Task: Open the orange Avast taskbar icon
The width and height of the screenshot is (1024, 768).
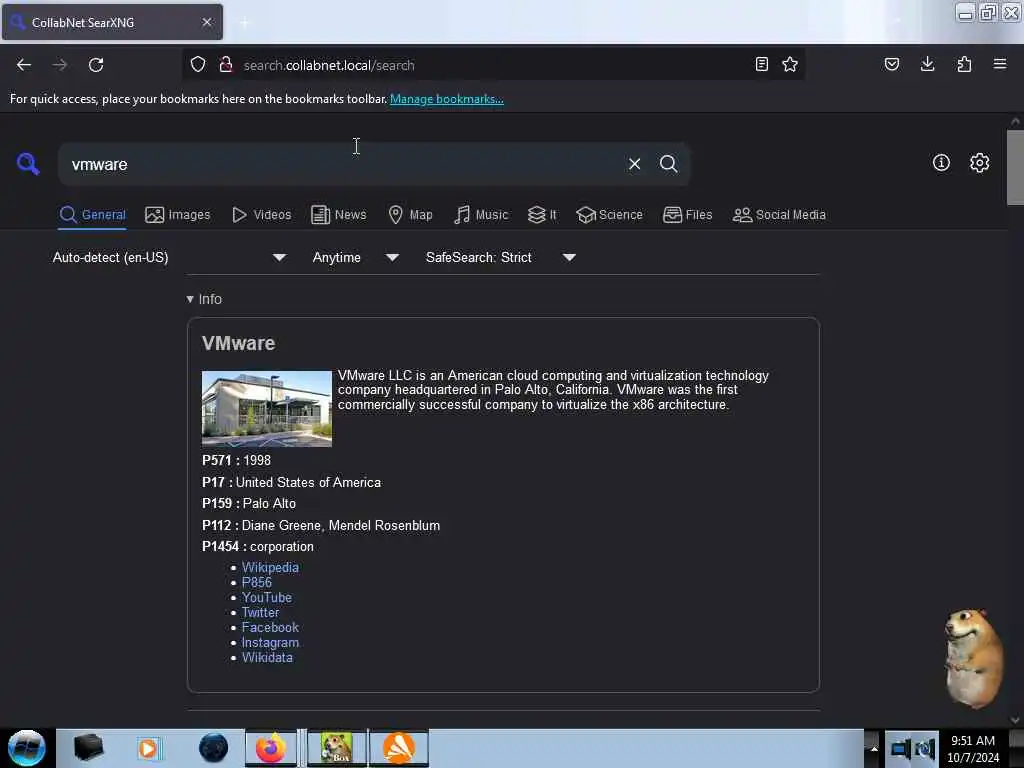Action: [398, 748]
